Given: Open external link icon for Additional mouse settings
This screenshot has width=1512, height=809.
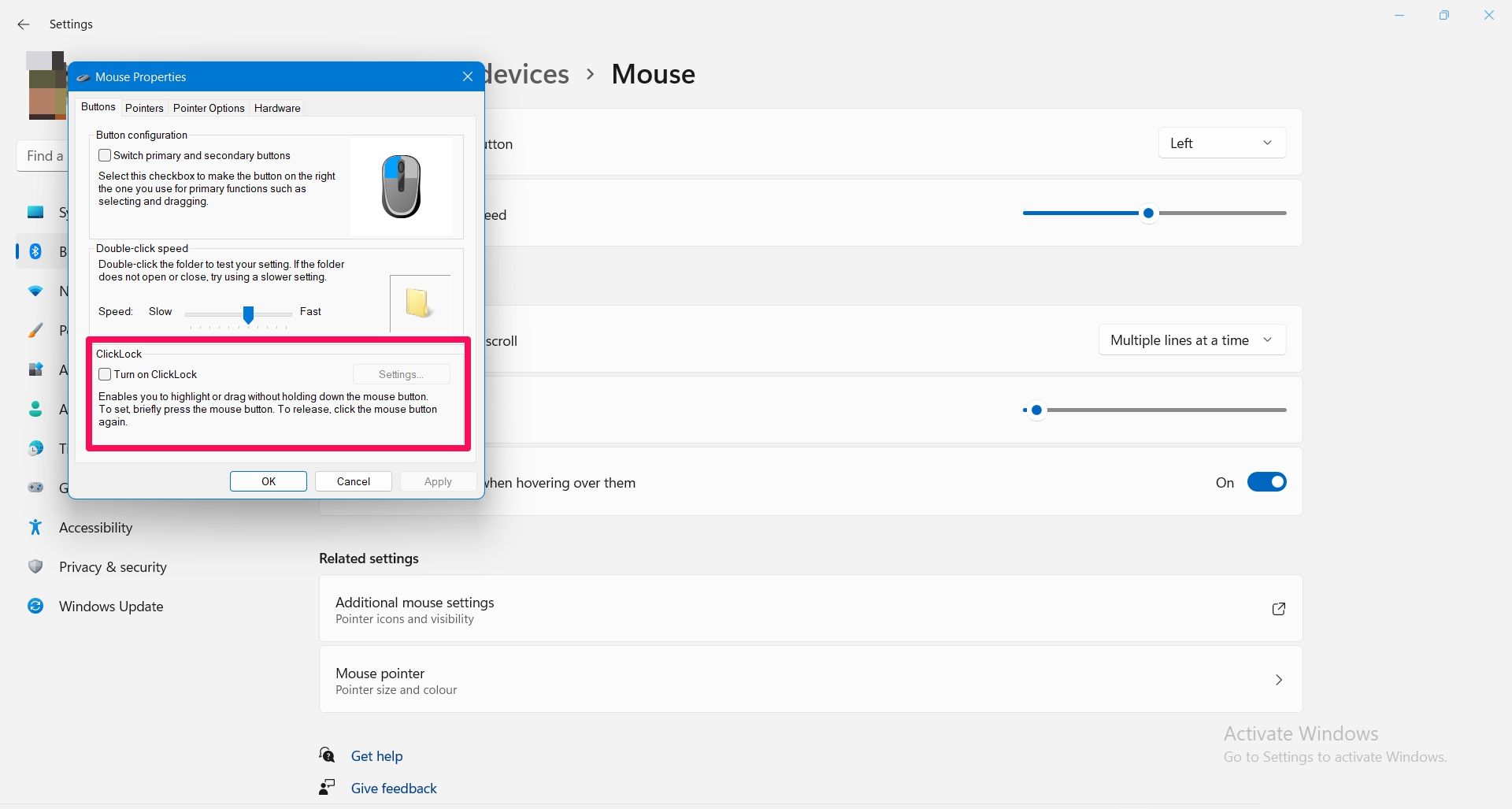Looking at the screenshot, I should click(x=1278, y=609).
